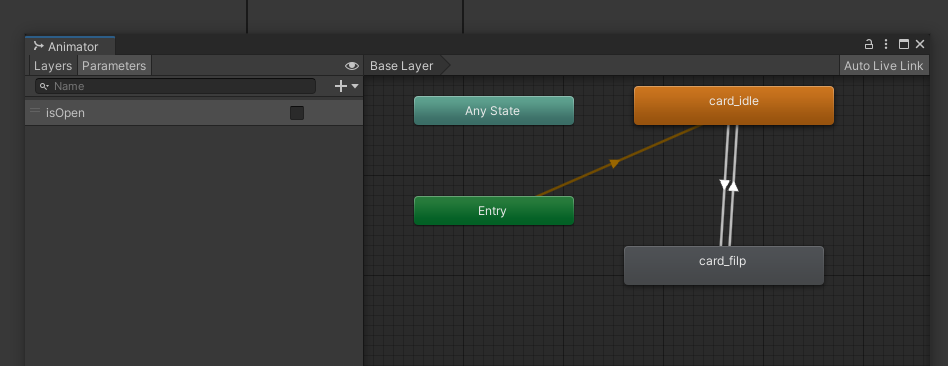Switch to the Parameters tab
Viewport: 948px width, 366px height.
point(114,66)
